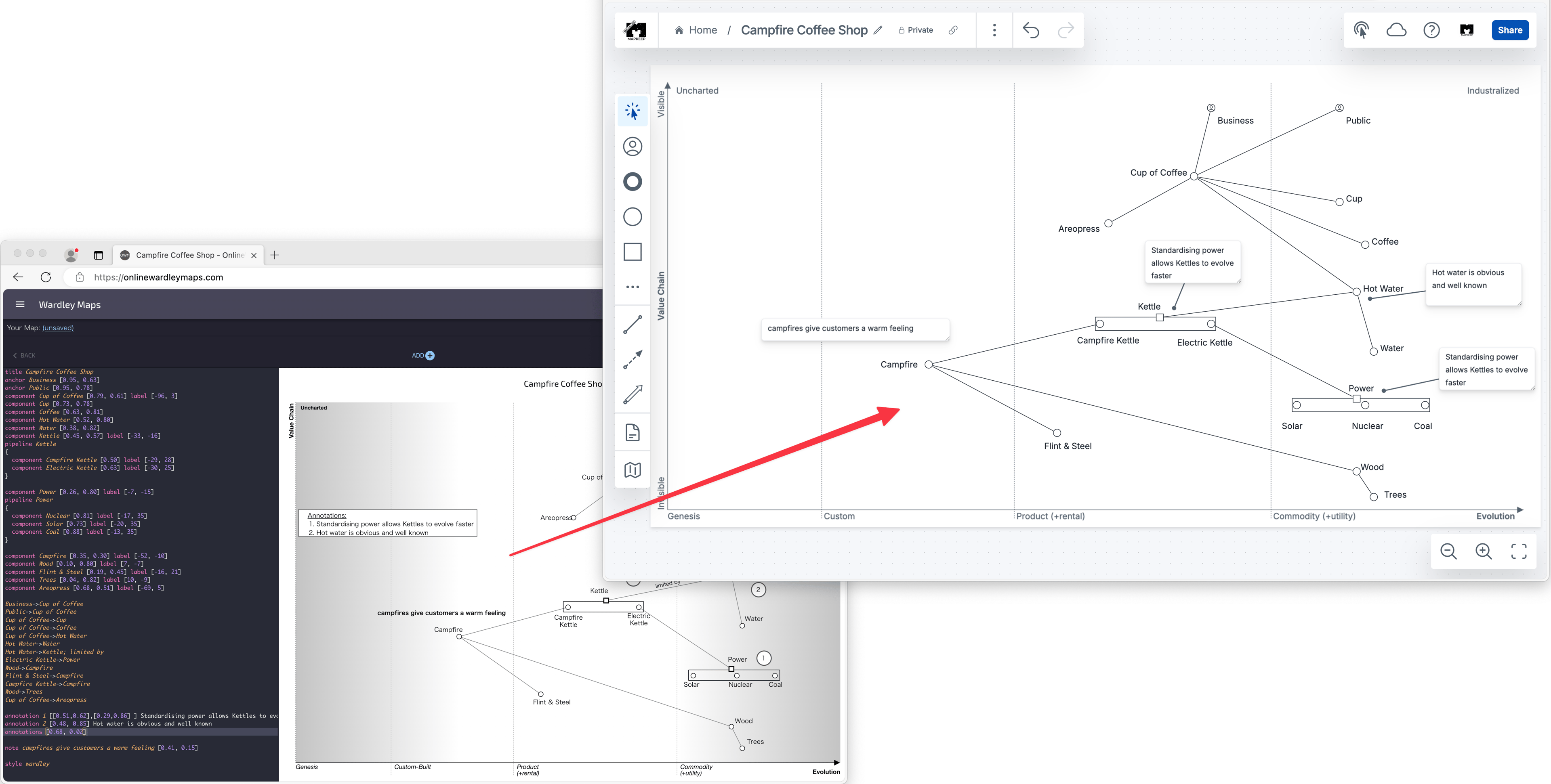
Task: Click the Hot Water component node
Action: point(1357,292)
